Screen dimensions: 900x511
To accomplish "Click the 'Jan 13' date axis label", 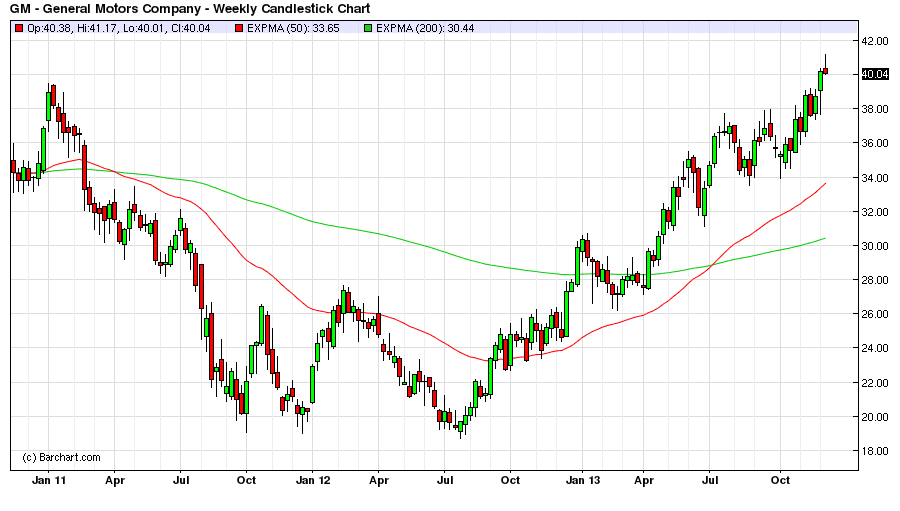I will click(583, 480).
